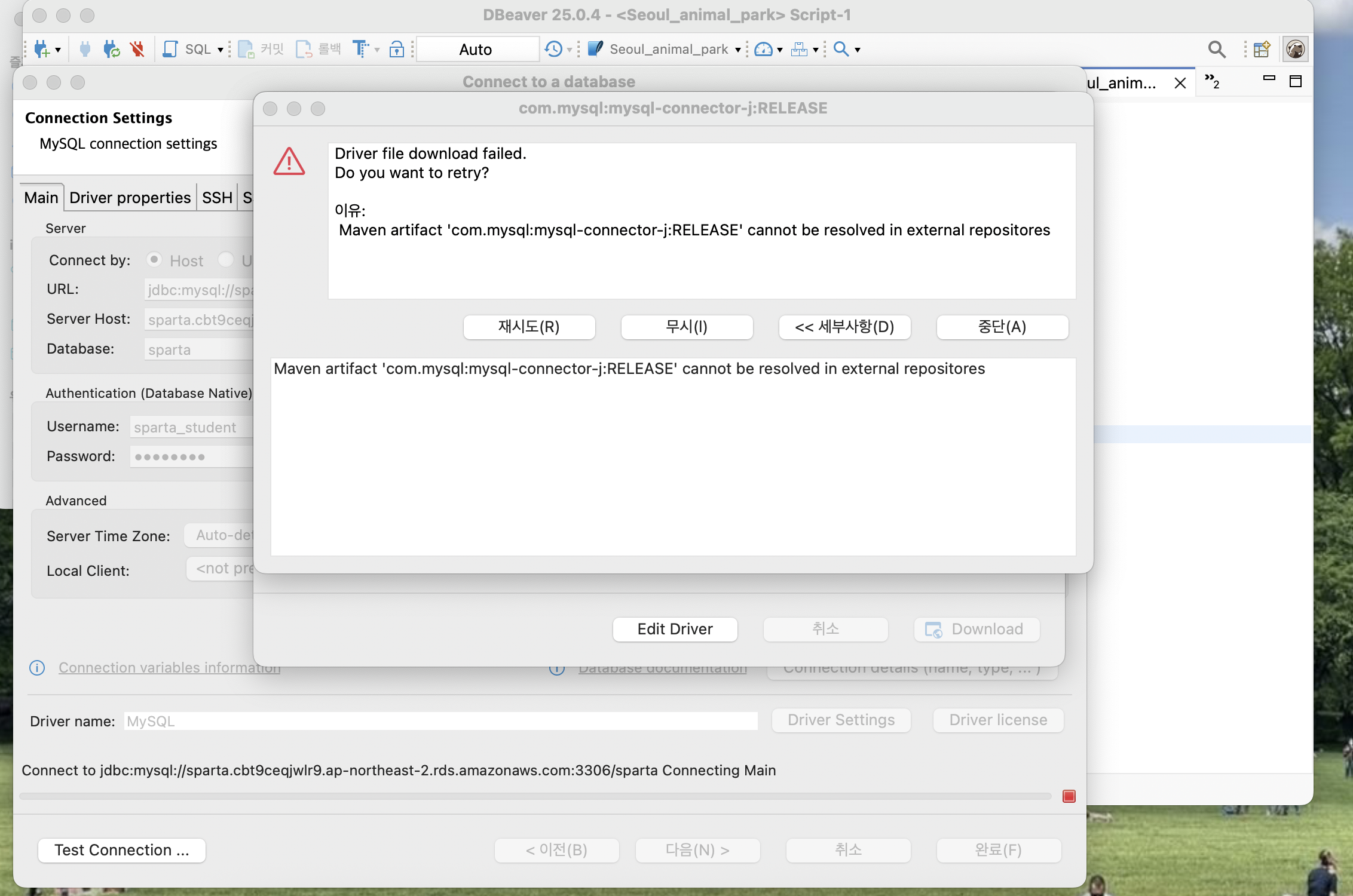
Task: Click the padlock icon in toolbar
Action: pyautogui.click(x=397, y=49)
